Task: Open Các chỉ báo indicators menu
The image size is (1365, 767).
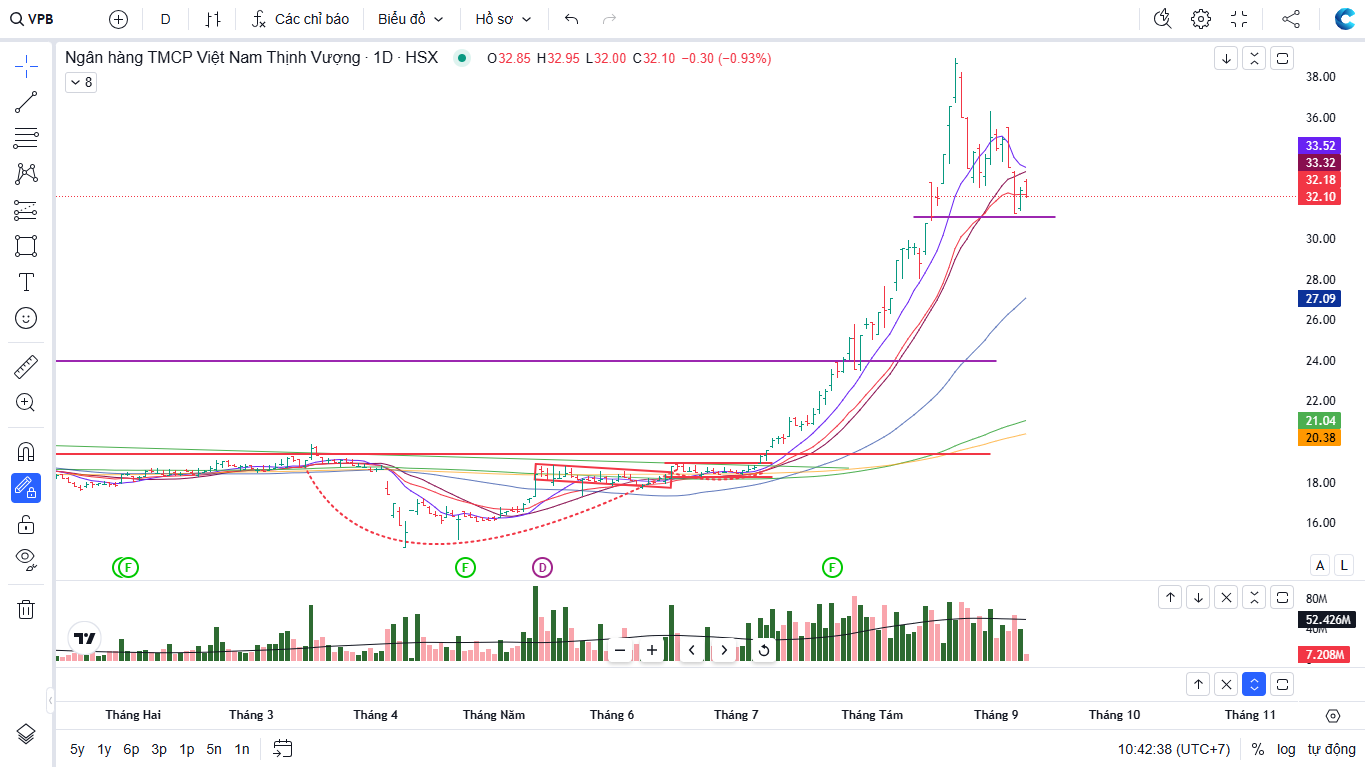Action: pyautogui.click(x=300, y=19)
